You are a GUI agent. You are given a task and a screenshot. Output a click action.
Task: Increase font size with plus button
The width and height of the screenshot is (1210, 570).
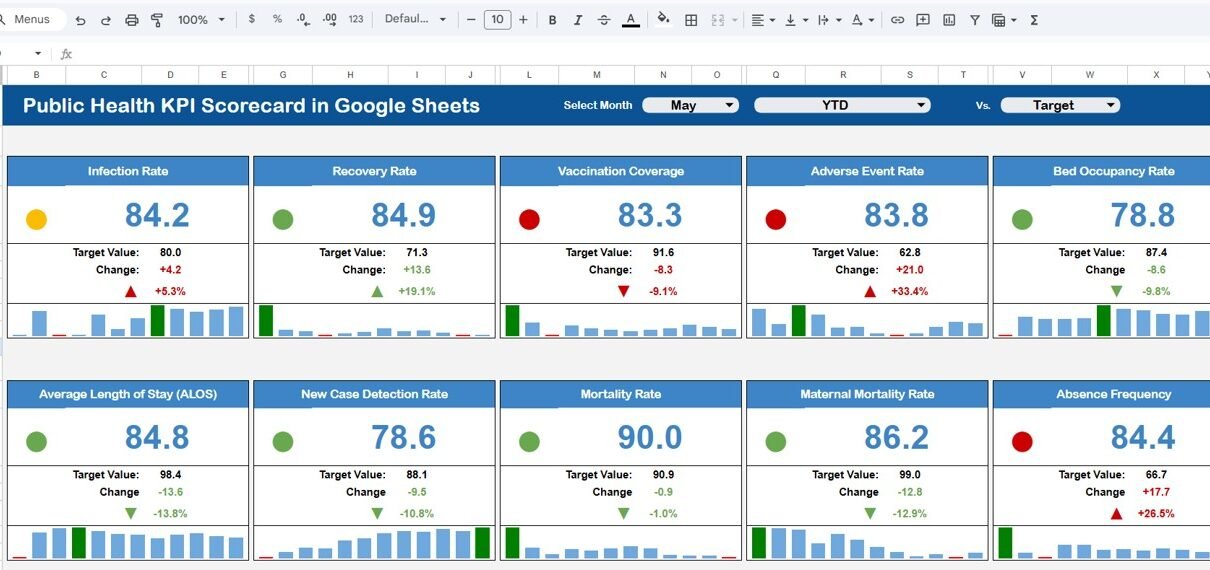tap(523, 20)
